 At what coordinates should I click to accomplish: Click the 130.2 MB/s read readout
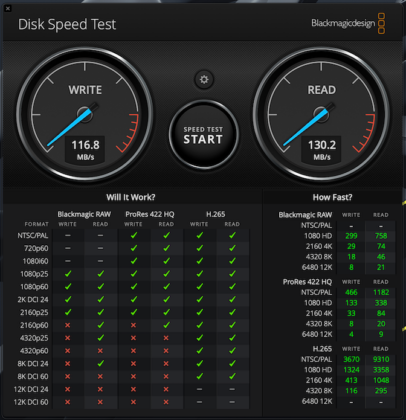[x=322, y=150]
